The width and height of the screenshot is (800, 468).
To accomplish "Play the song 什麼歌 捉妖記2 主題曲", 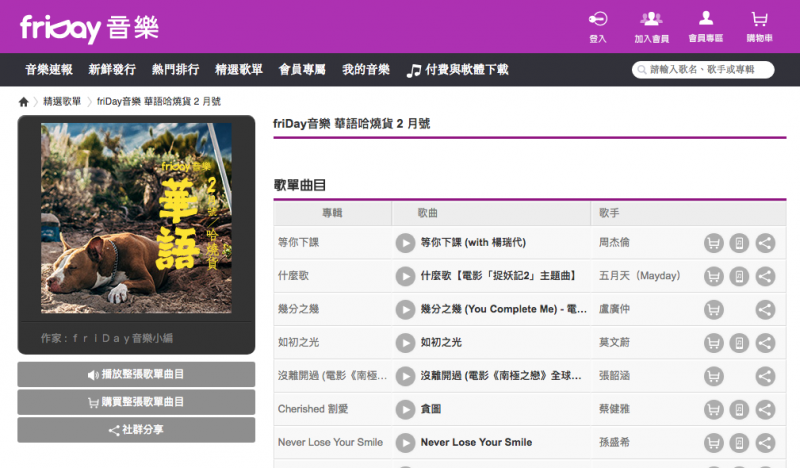I will point(405,276).
